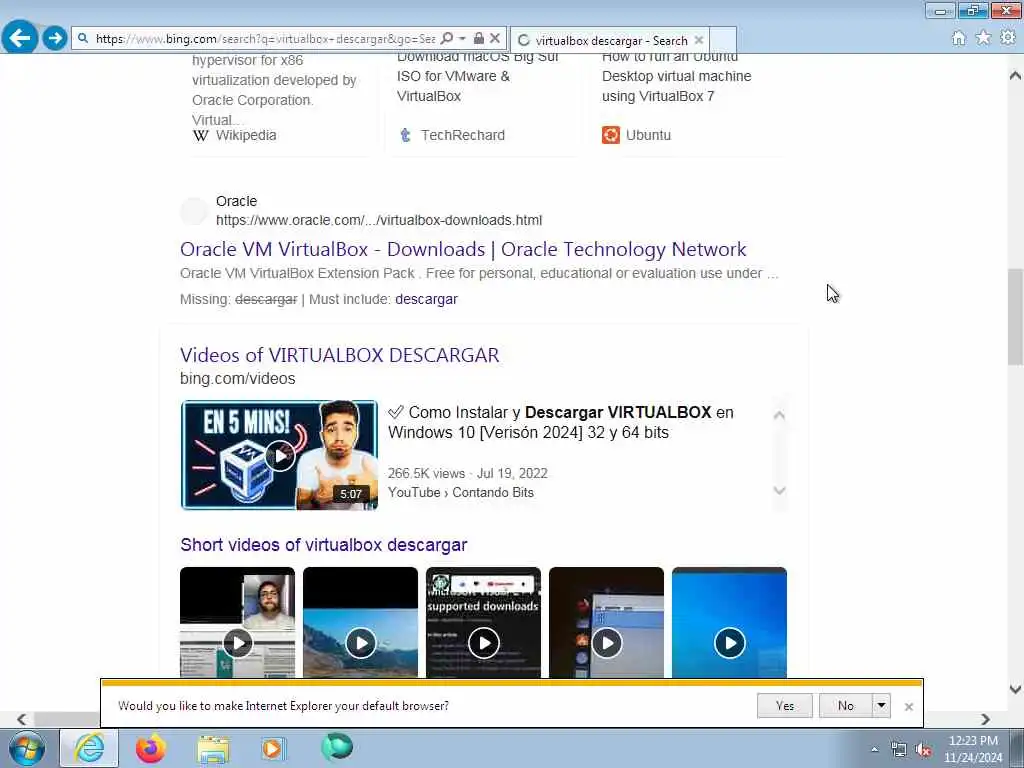
Task: Play the 'supported downloads' short video
Action: pyautogui.click(x=483, y=622)
